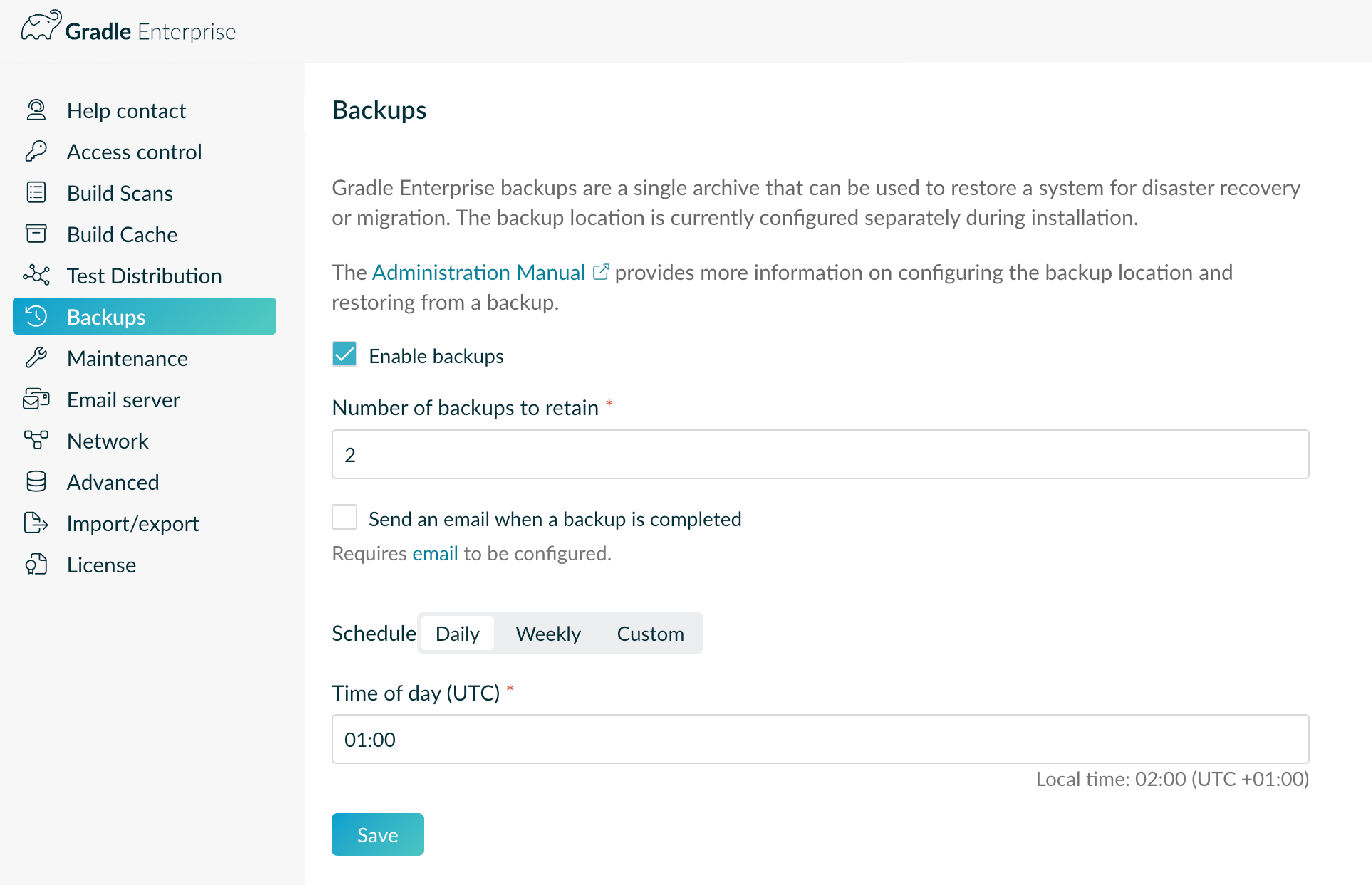This screenshot has width=1372, height=885.
Task: Click the external link icon beside Administration Manual
Action: 600,272
